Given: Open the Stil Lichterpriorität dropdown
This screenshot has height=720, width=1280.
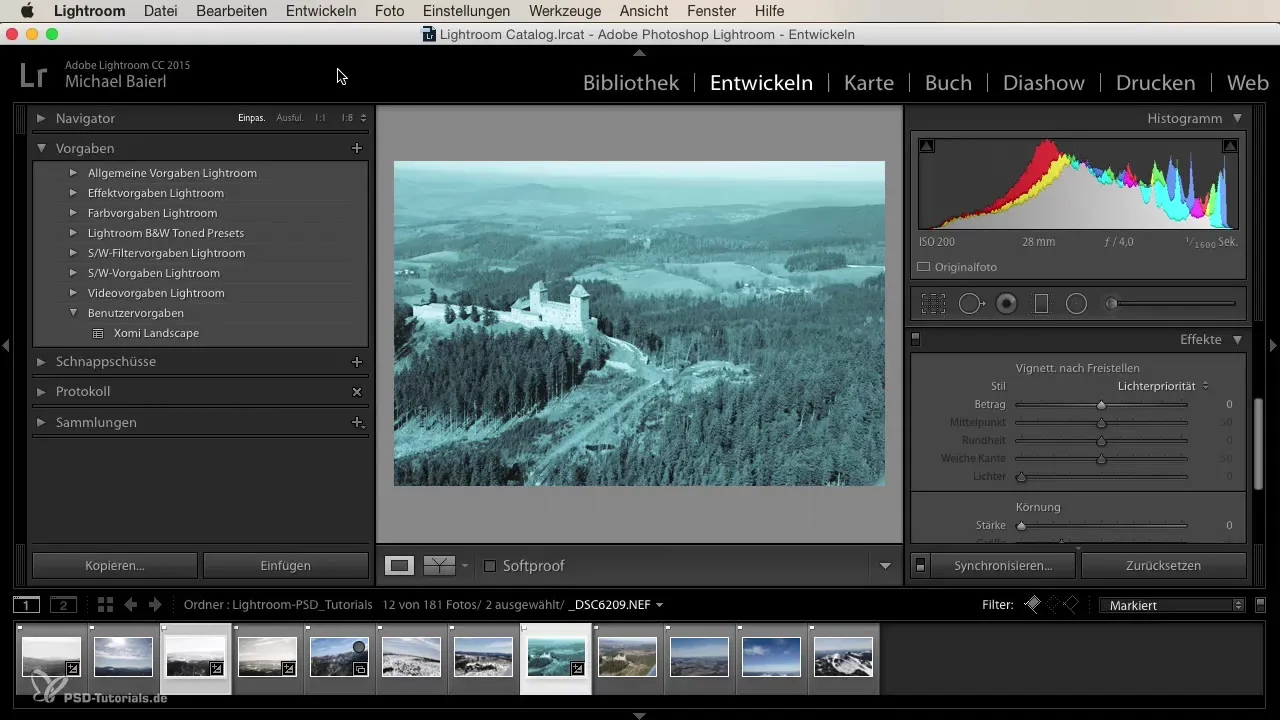Looking at the screenshot, I should (1163, 385).
